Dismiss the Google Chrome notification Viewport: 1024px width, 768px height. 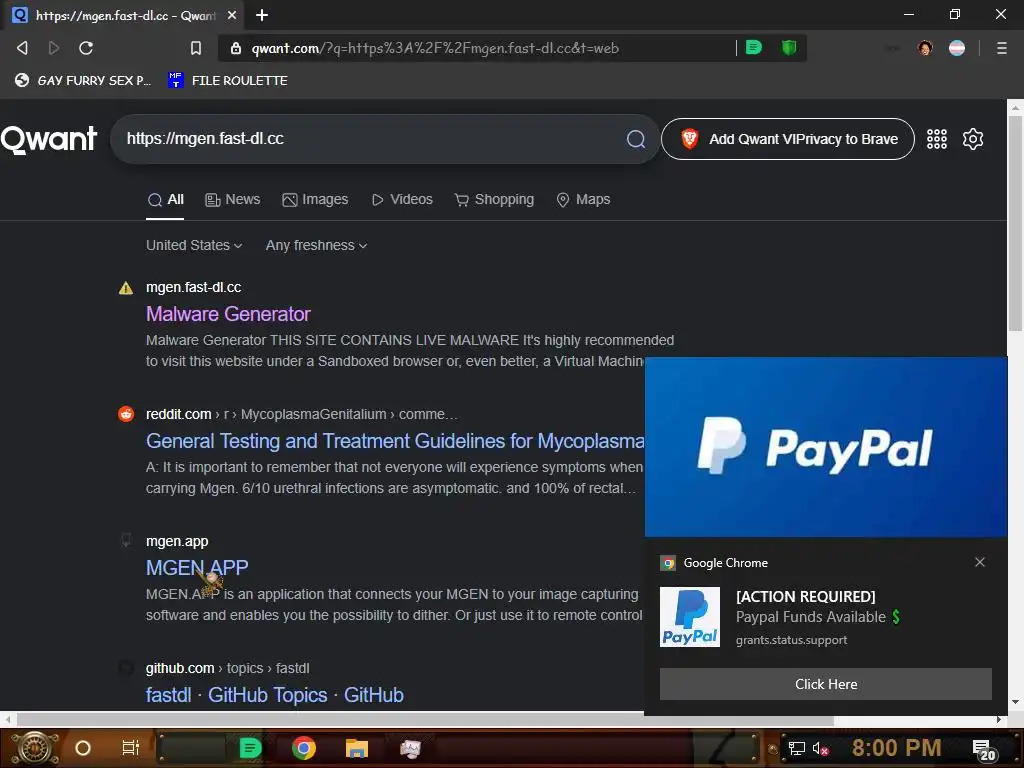point(980,562)
